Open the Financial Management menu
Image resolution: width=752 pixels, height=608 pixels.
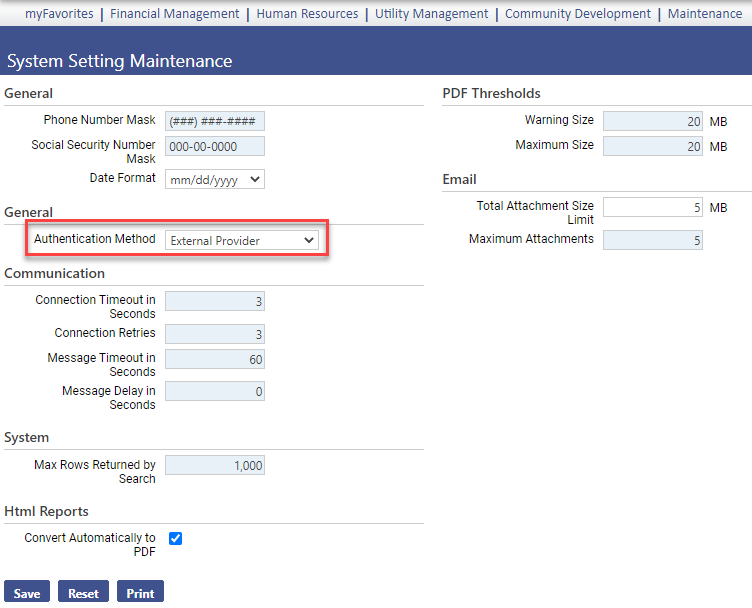(174, 14)
